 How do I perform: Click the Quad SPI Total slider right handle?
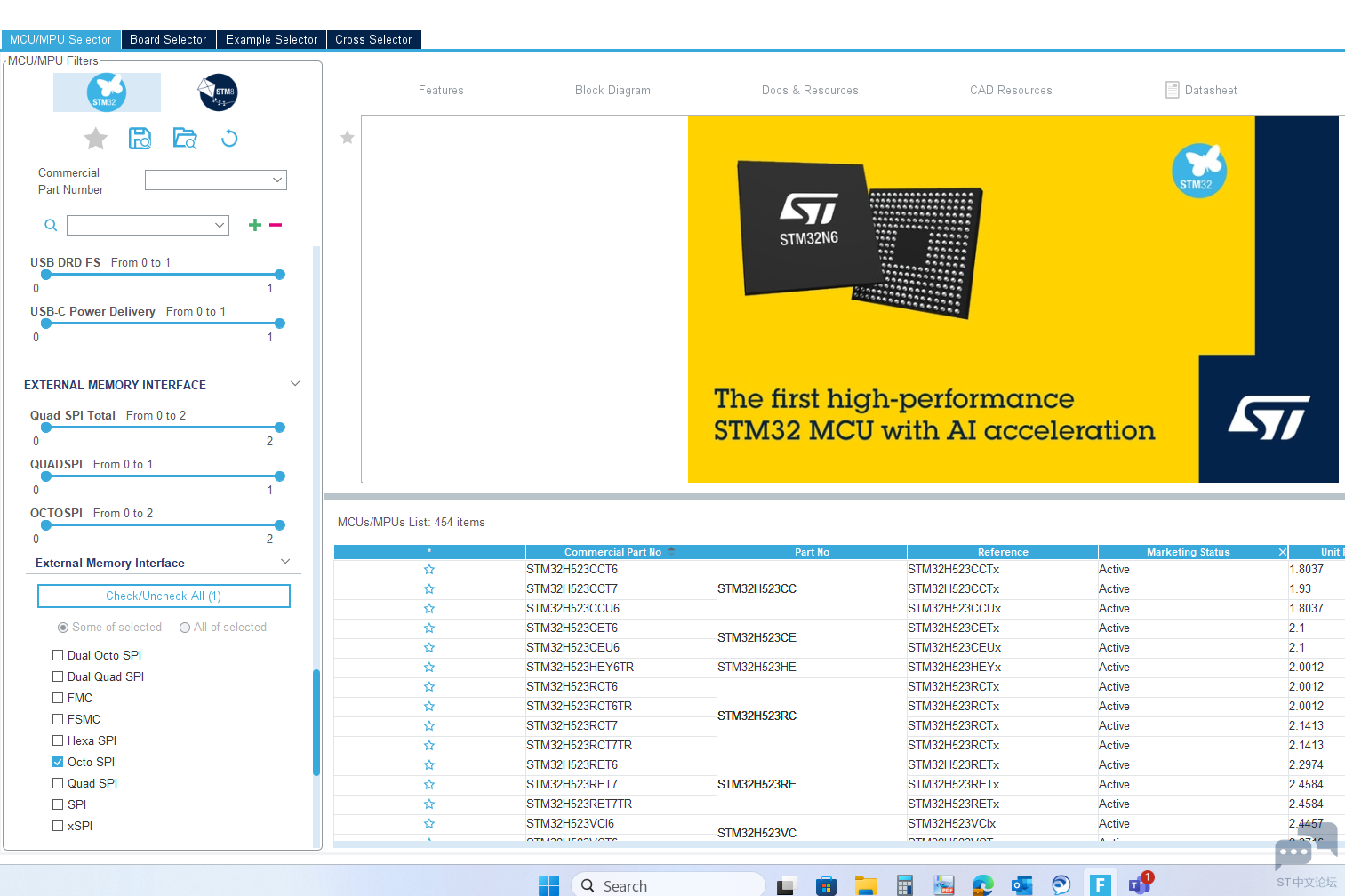280,428
